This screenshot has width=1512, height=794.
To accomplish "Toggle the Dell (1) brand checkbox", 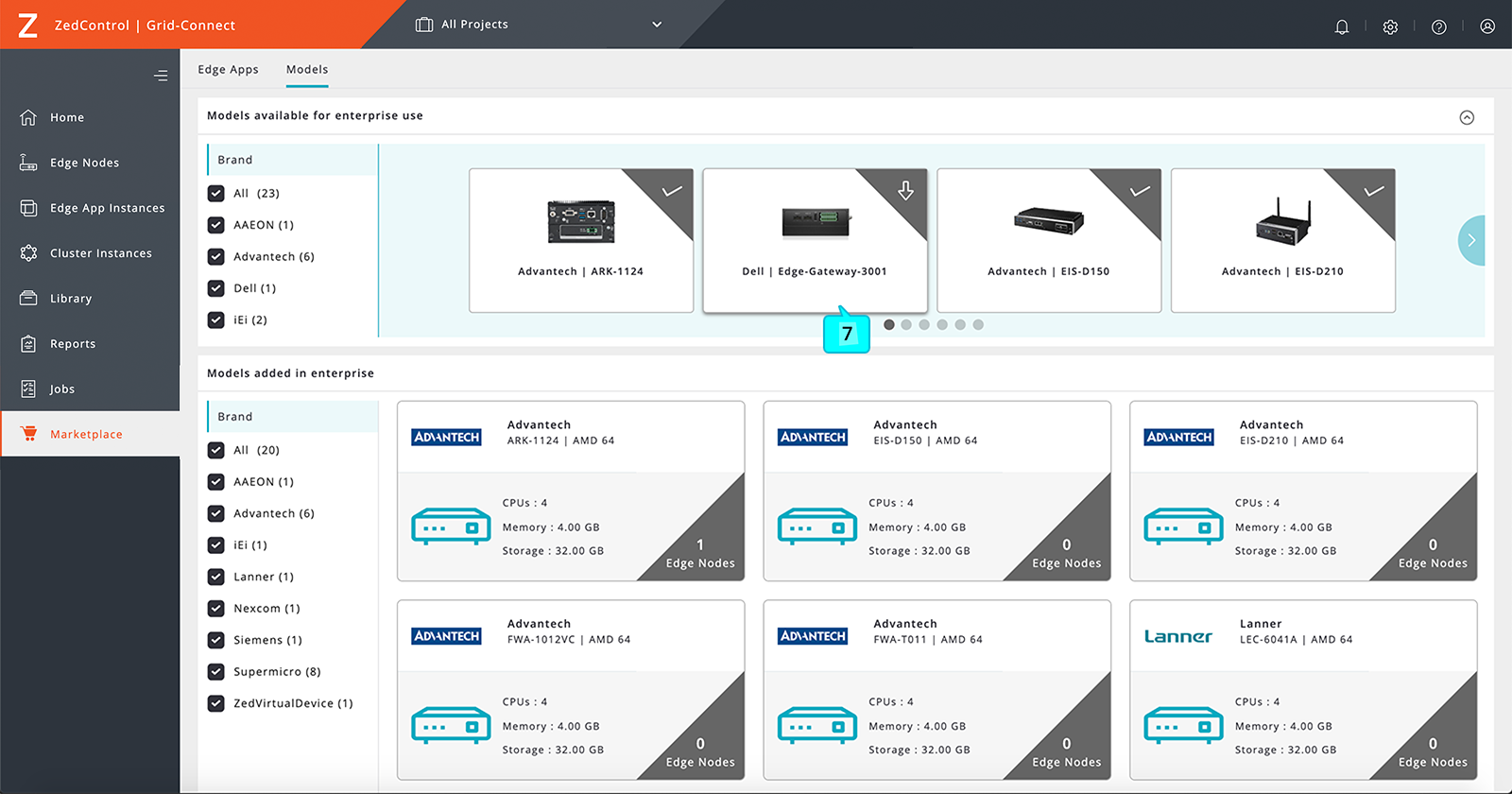I will coord(215,288).
